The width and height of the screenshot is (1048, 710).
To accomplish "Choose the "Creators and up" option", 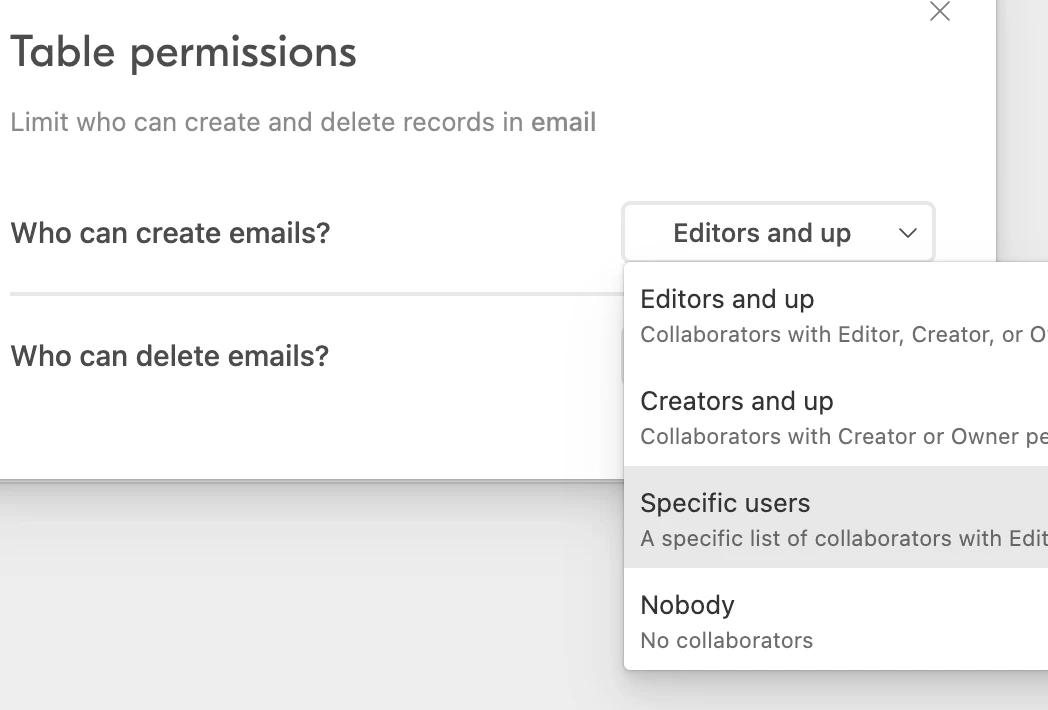I will point(835,416).
